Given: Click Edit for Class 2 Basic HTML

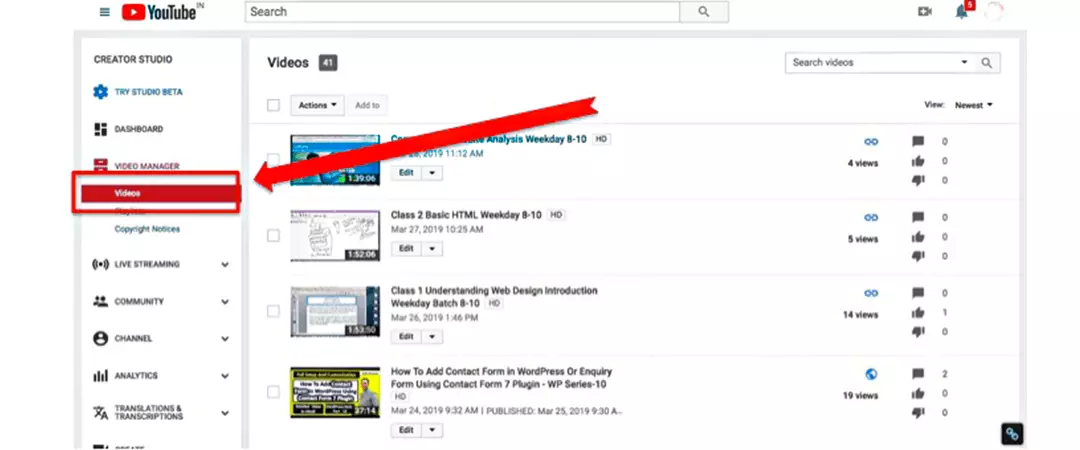Looking at the screenshot, I should tap(406, 248).
